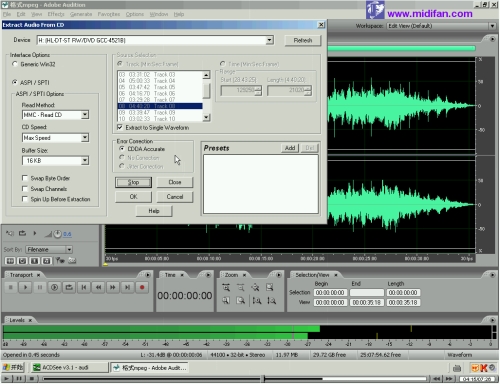Click the dialog Help button
This screenshot has height=384, width=500.
(154, 211)
